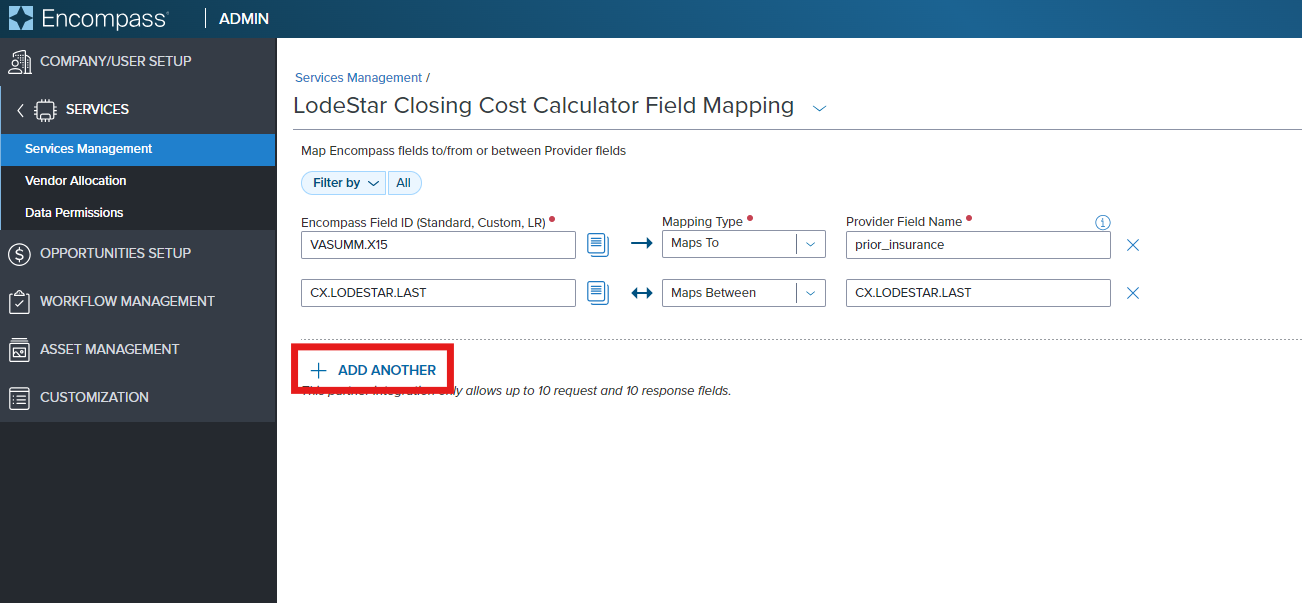The width and height of the screenshot is (1302, 603).
Task: Open the Asset Management section
Action: (110, 349)
